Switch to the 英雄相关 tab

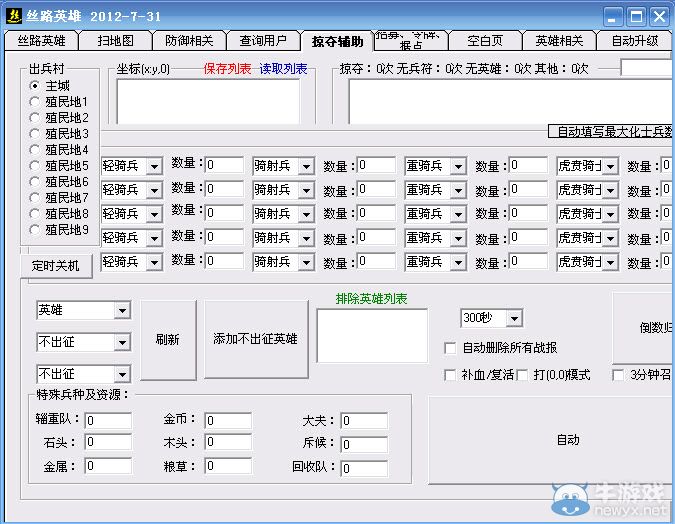click(x=559, y=41)
